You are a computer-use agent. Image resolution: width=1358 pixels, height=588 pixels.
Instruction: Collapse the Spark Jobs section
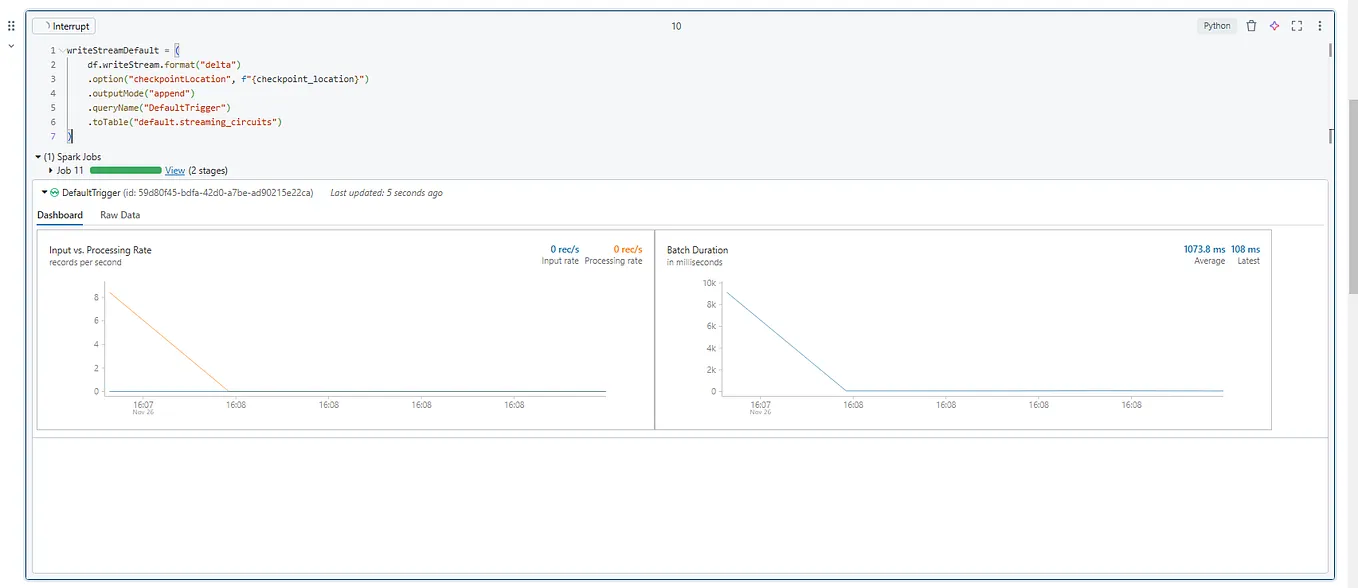37,157
